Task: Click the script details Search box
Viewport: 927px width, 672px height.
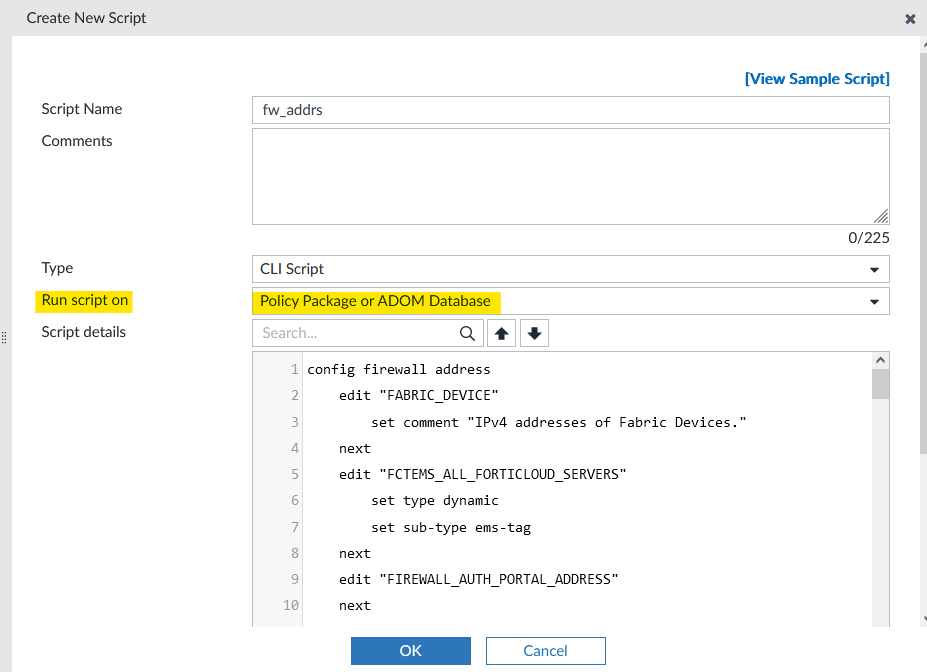Action: point(357,334)
